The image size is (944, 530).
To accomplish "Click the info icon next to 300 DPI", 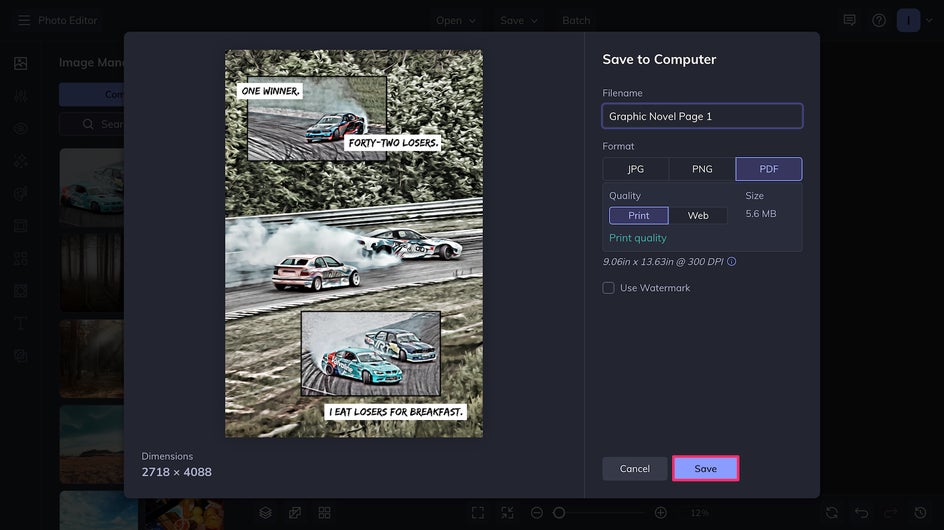I will pyautogui.click(x=731, y=261).
